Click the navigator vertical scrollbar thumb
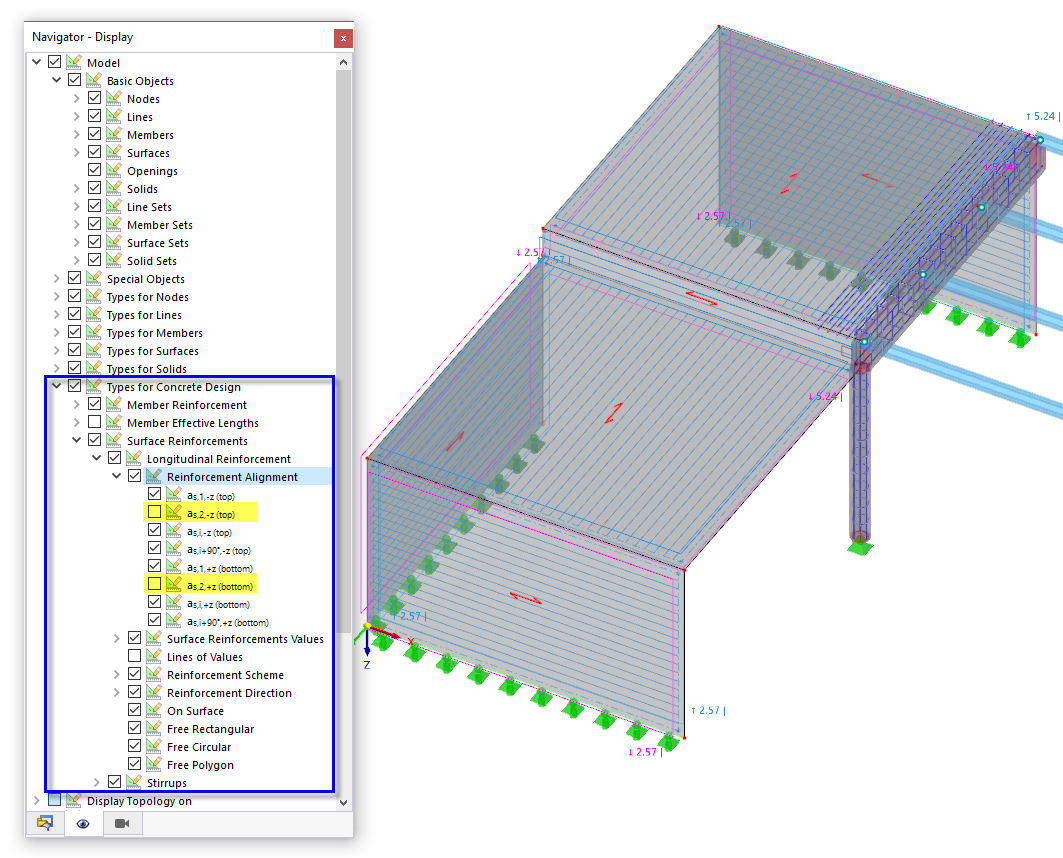1063x858 pixels. 343,352
